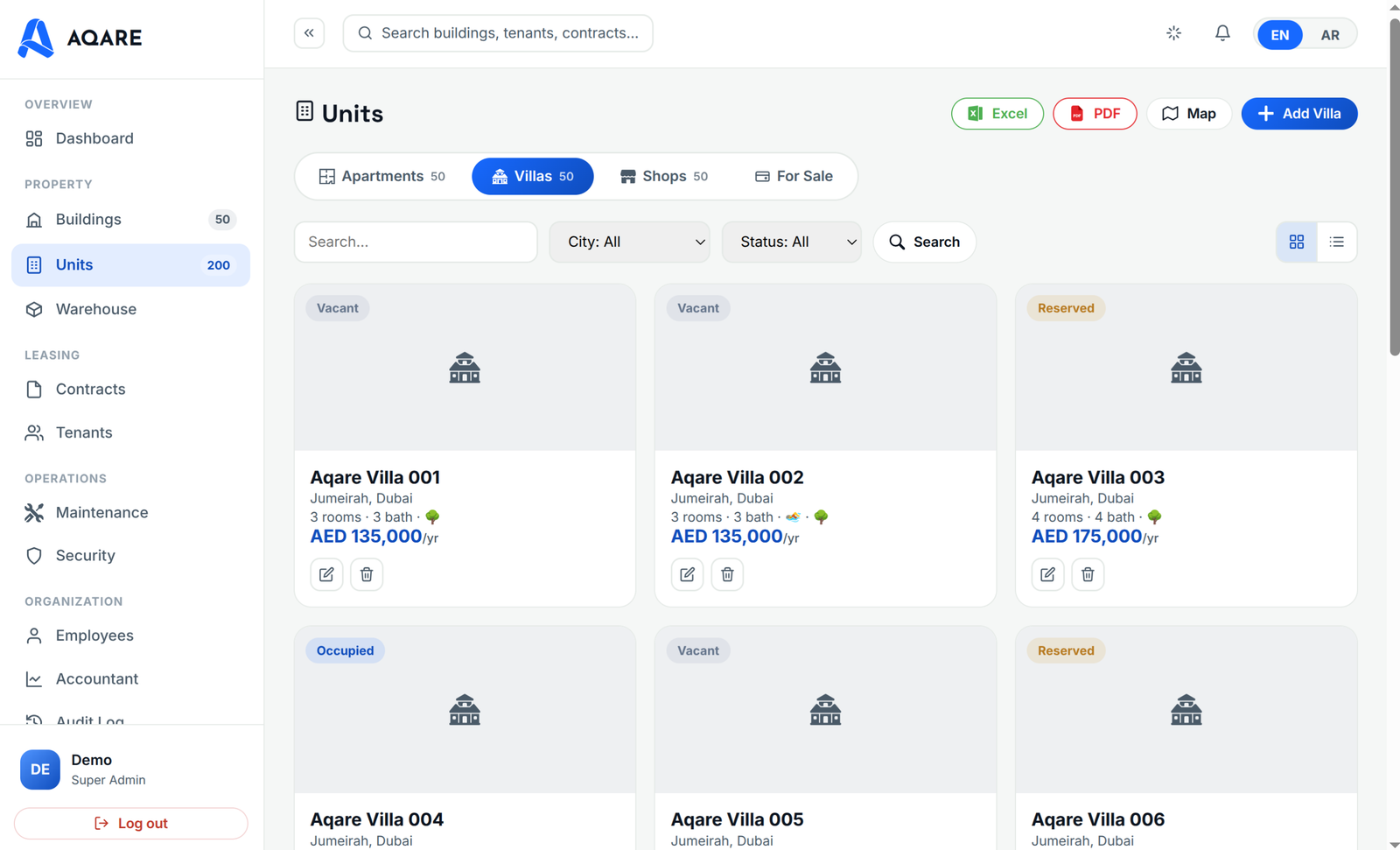Viewport: 1400px width, 850px height.
Task: Toggle the theme sun icon
Action: [1173, 33]
